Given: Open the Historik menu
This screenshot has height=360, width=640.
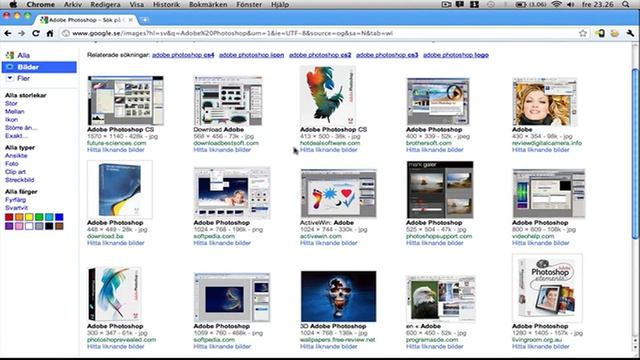Looking at the screenshot, I should 166,4.
